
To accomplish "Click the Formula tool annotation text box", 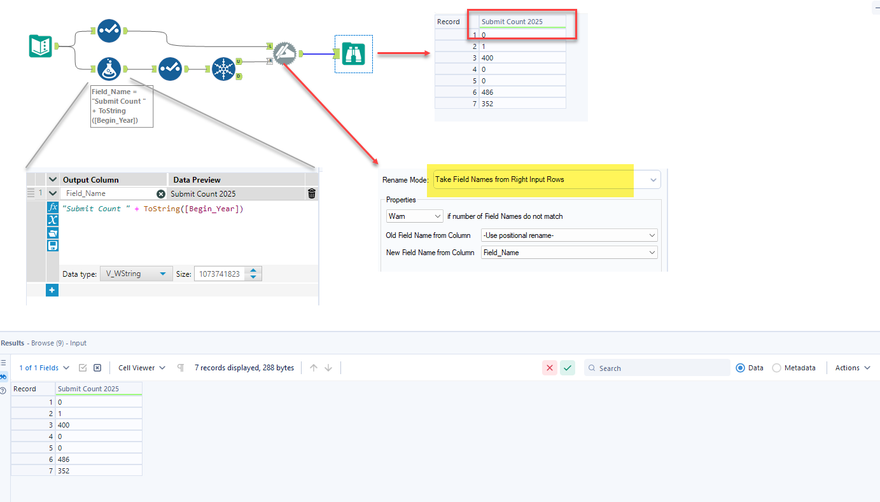I will coord(122,106).
